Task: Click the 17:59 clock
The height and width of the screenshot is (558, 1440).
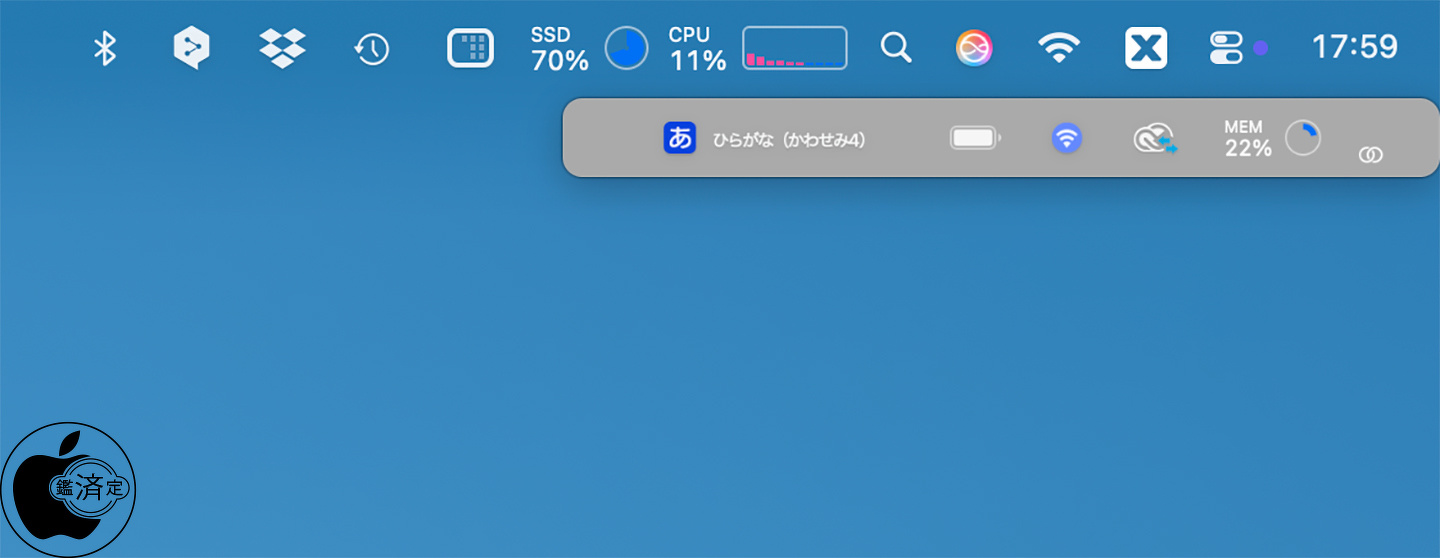Action: [x=1354, y=47]
